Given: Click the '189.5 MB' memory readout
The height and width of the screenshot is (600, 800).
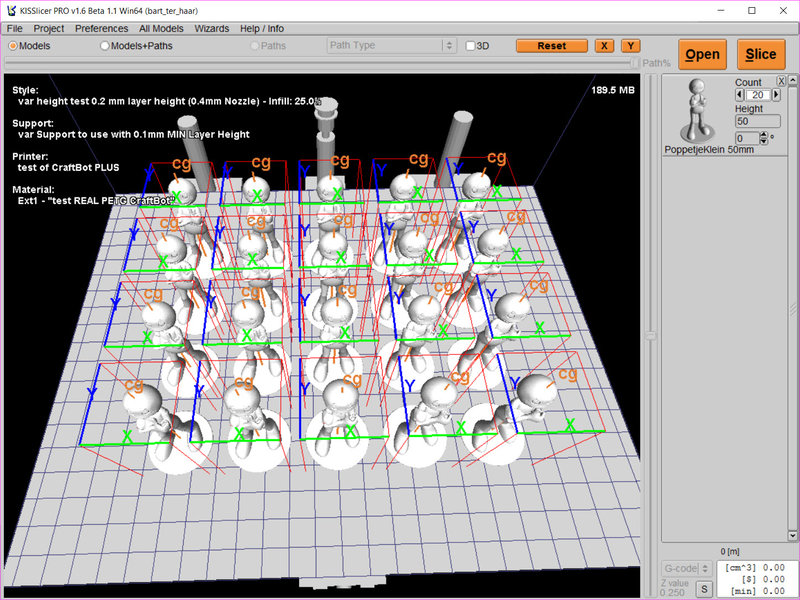Looking at the screenshot, I should click(613, 90).
